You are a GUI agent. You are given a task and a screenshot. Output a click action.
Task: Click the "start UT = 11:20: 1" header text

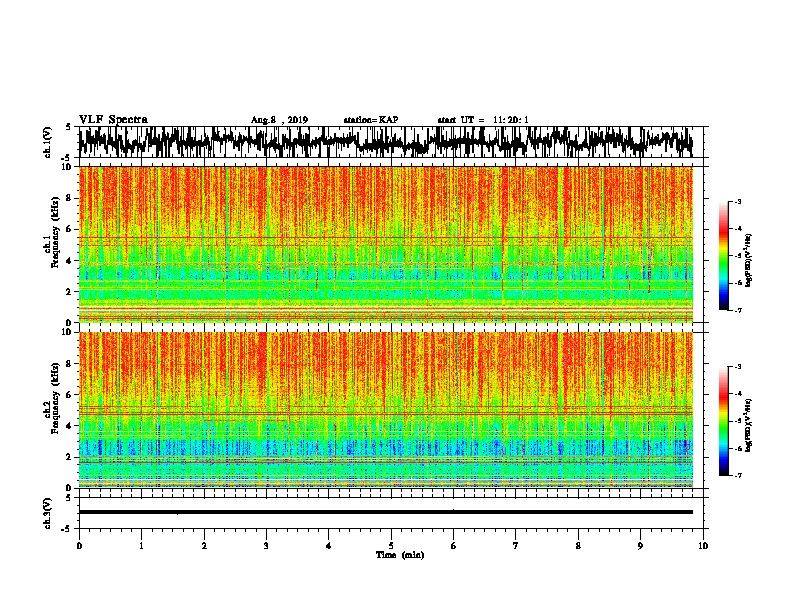pyautogui.click(x=483, y=120)
